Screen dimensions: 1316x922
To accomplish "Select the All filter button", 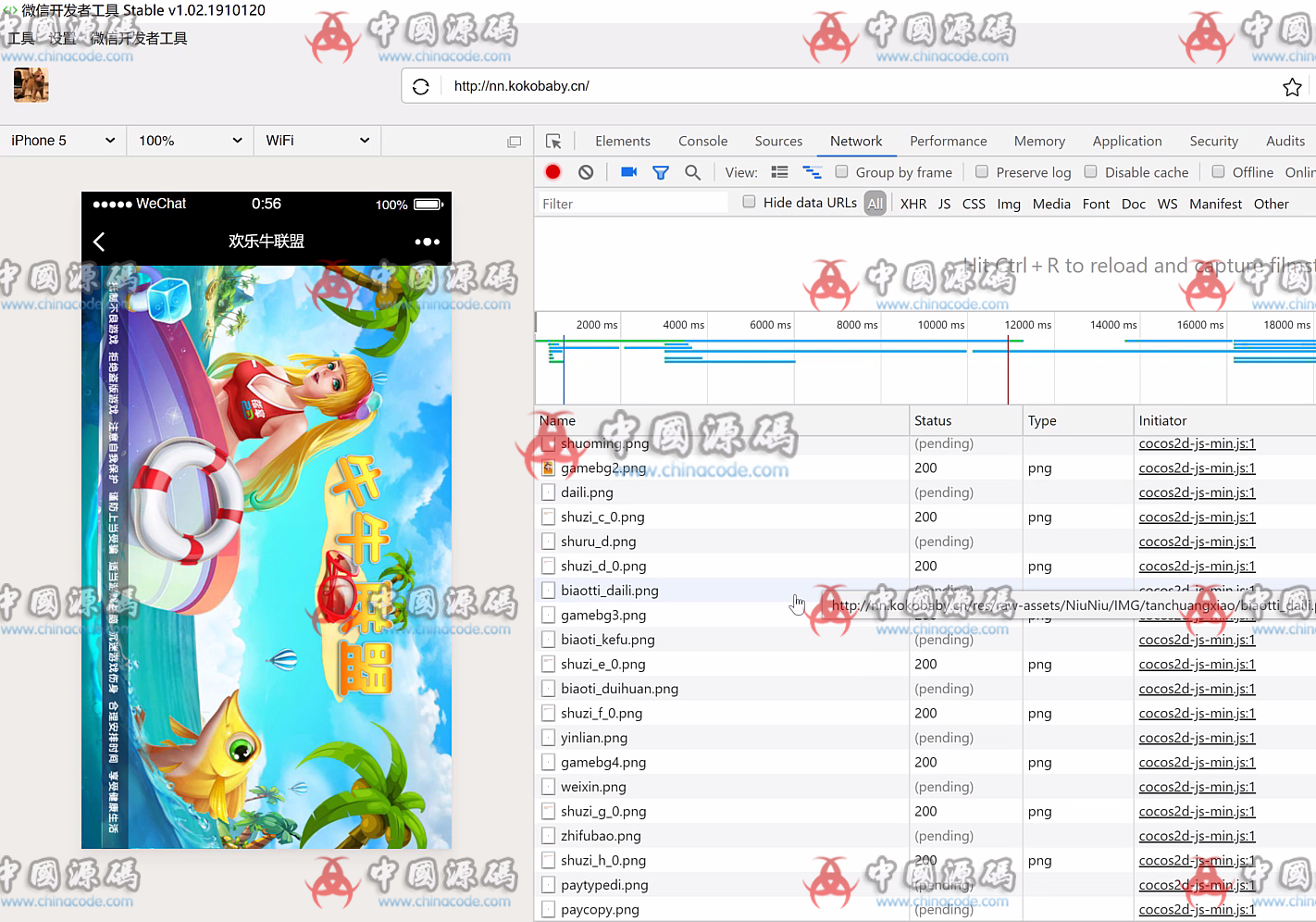I will [x=875, y=204].
